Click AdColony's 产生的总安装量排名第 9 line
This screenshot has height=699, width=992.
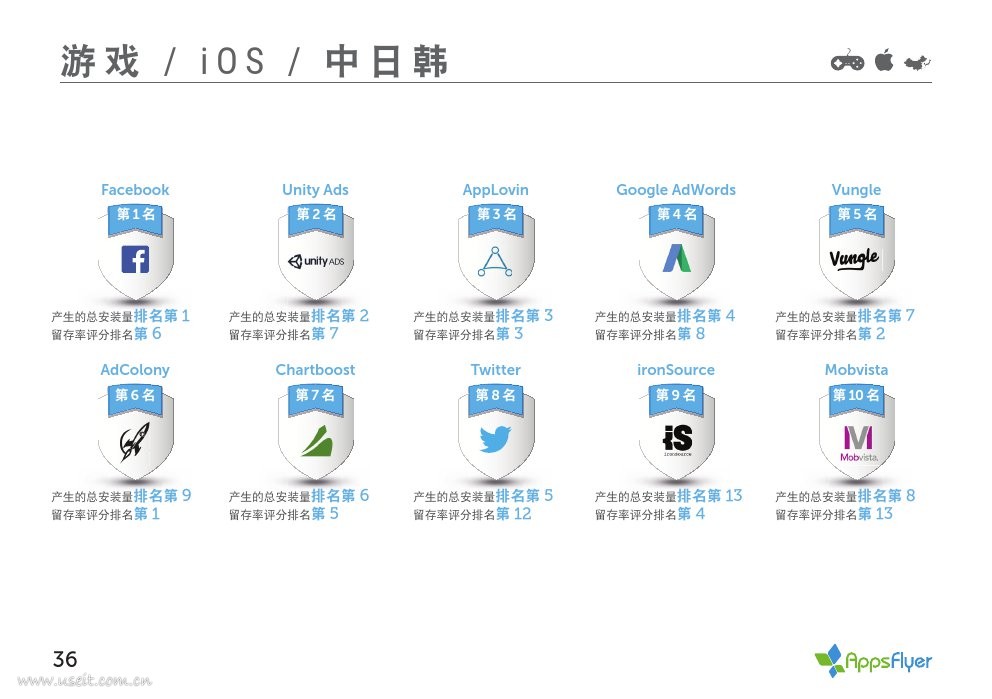pos(121,496)
